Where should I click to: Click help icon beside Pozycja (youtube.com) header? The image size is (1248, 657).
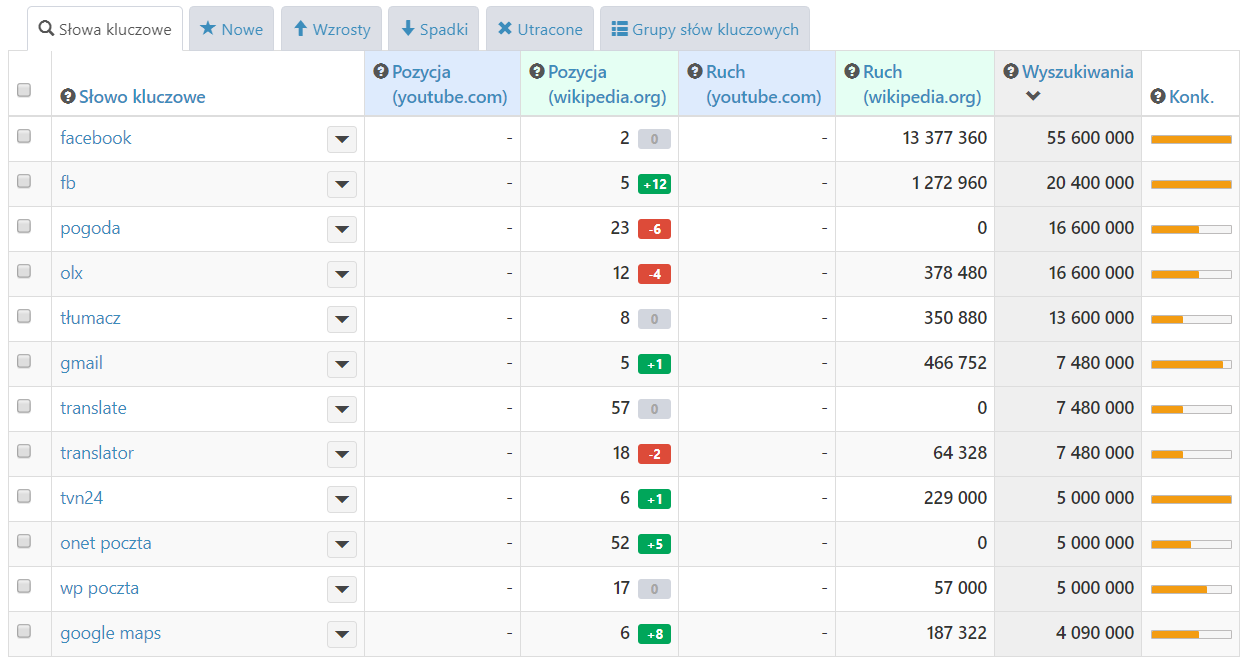tap(380, 72)
